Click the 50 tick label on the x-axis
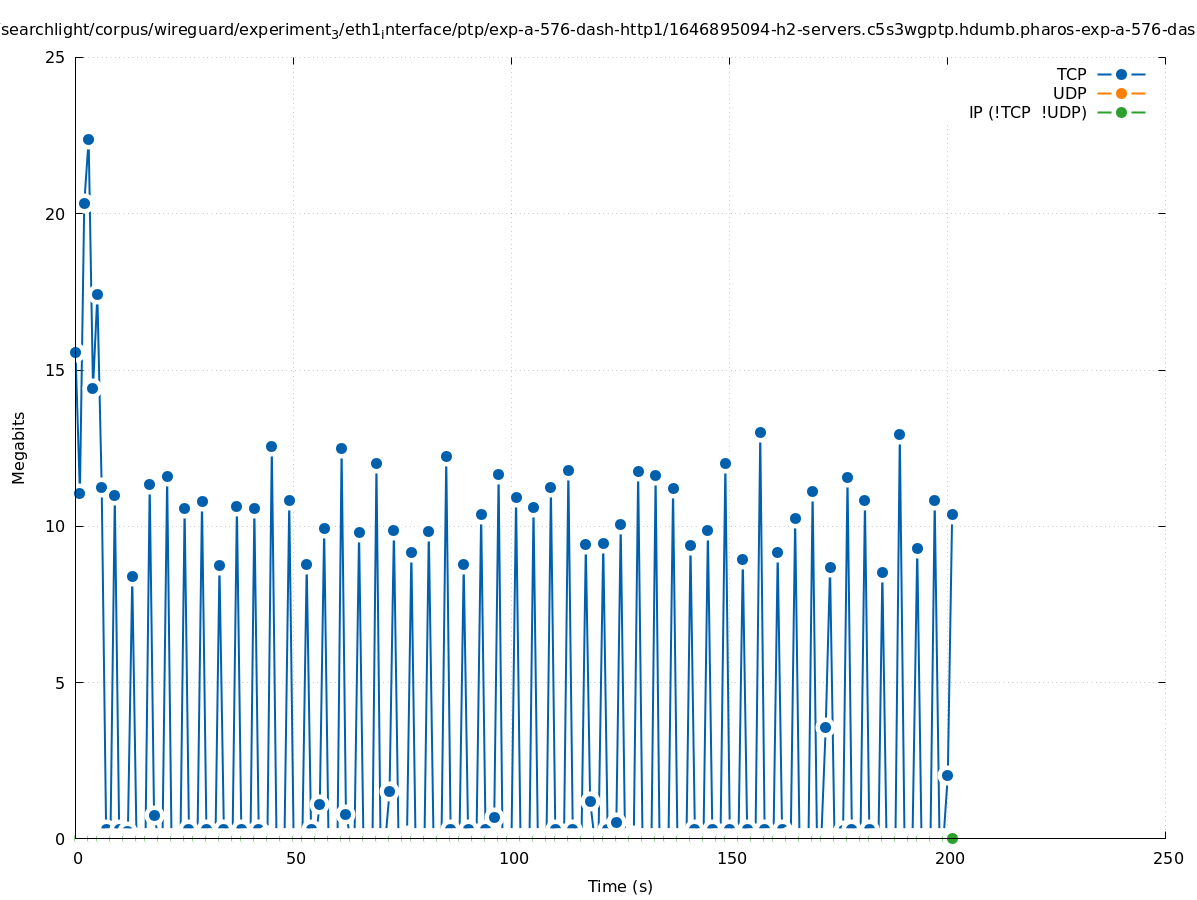The height and width of the screenshot is (900, 1197). (294, 858)
